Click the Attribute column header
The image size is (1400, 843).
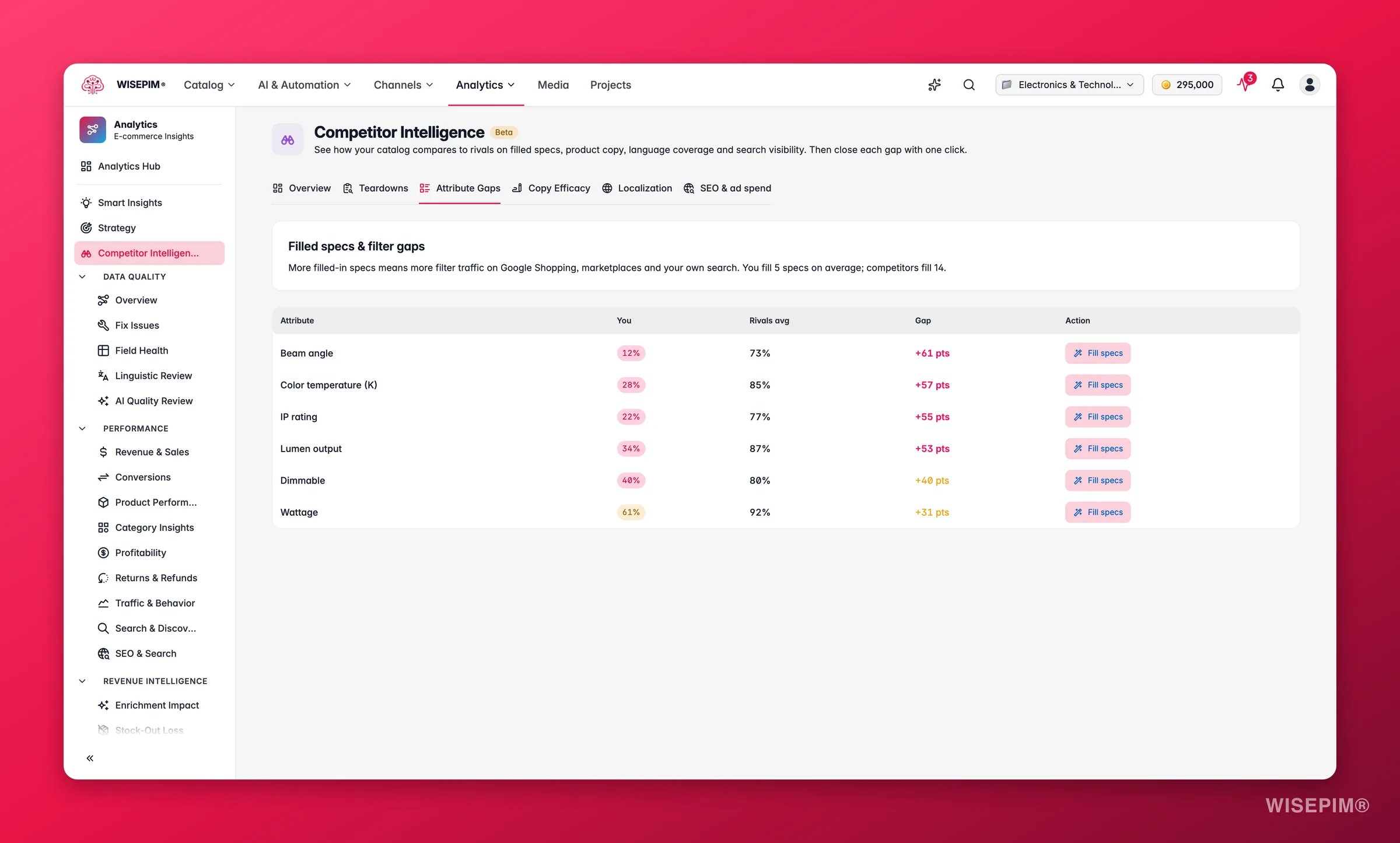pyautogui.click(x=297, y=320)
